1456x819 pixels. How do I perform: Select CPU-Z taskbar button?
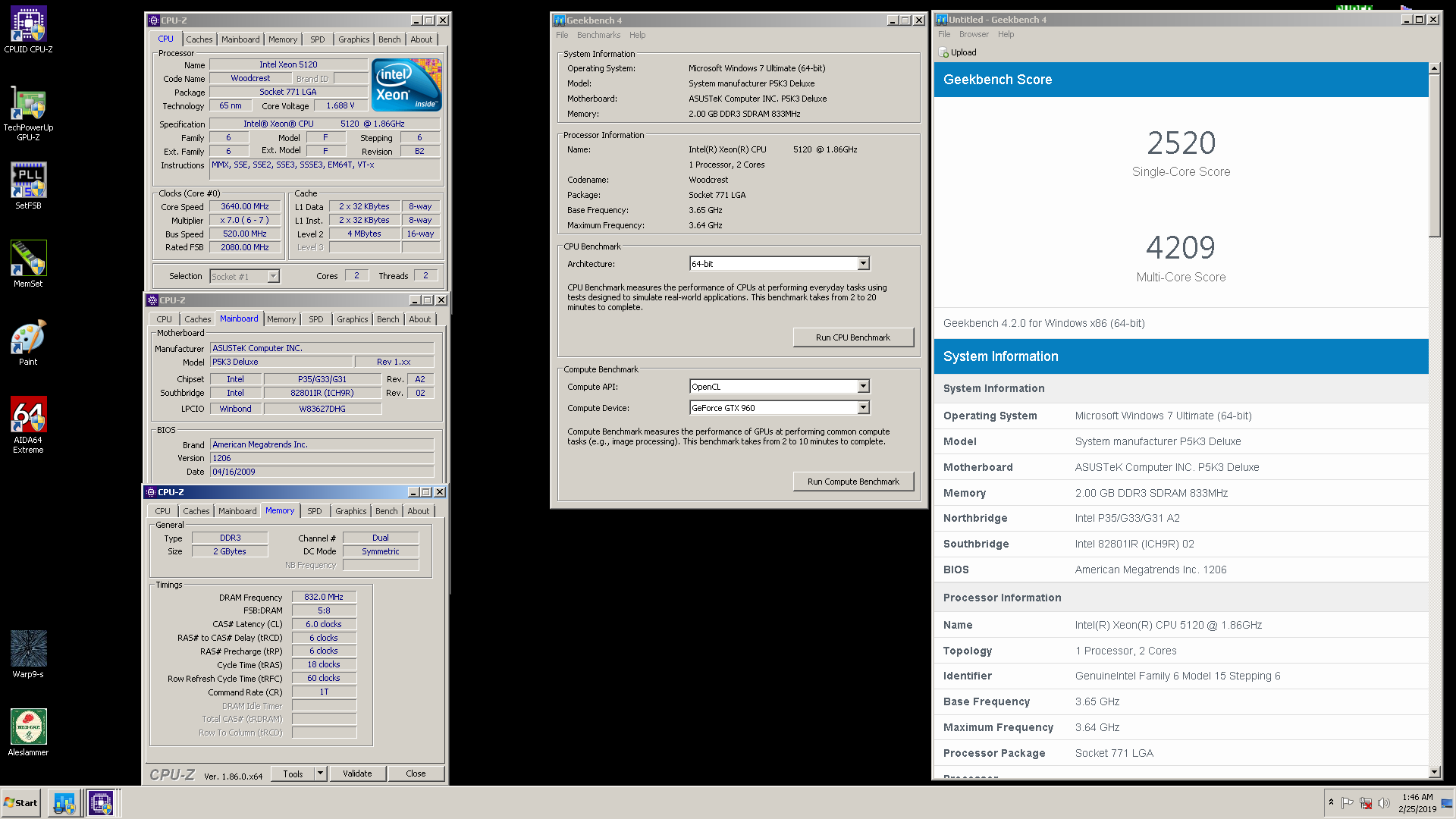[x=101, y=803]
